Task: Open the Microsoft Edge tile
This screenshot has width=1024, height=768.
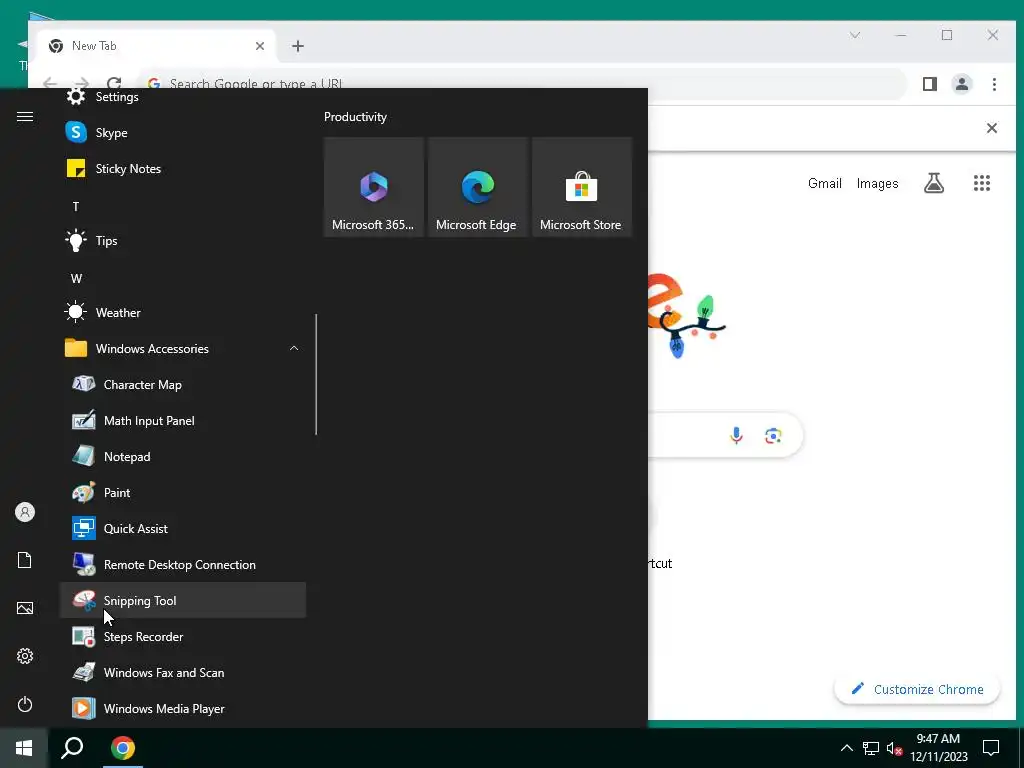Action: click(477, 187)
